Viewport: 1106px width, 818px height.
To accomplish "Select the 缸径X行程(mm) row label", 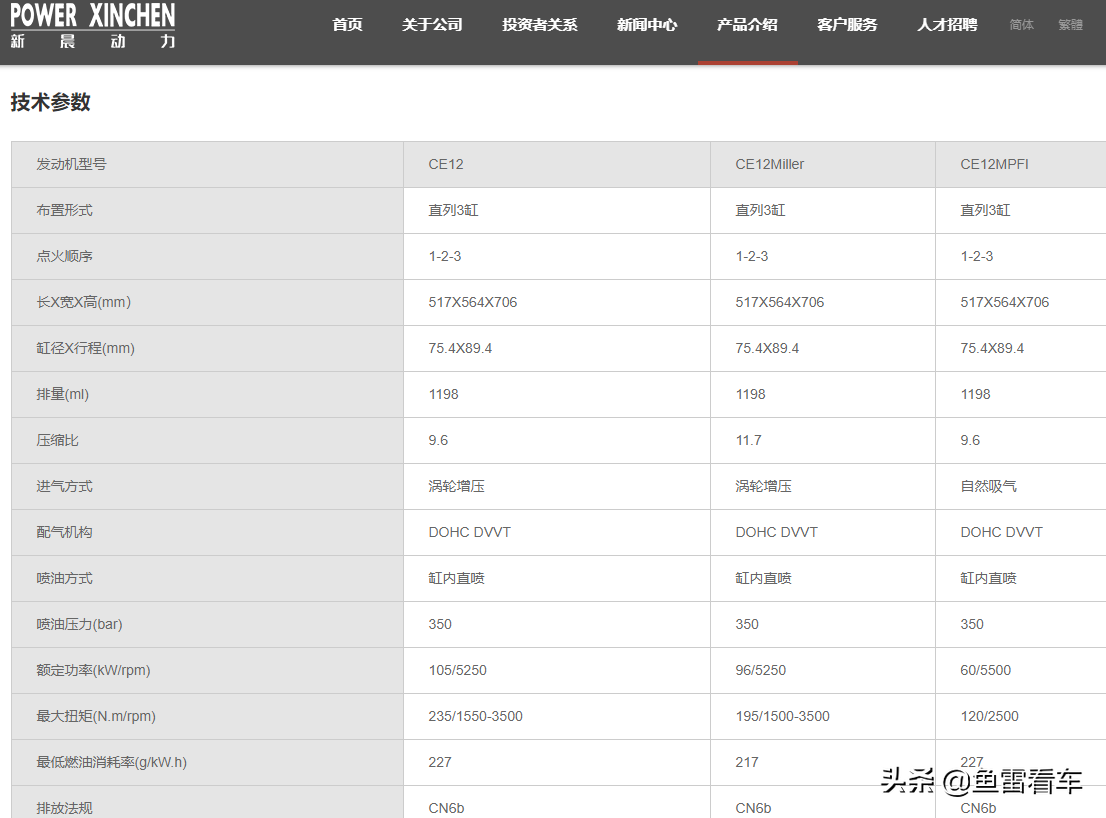I will [85, 348].
